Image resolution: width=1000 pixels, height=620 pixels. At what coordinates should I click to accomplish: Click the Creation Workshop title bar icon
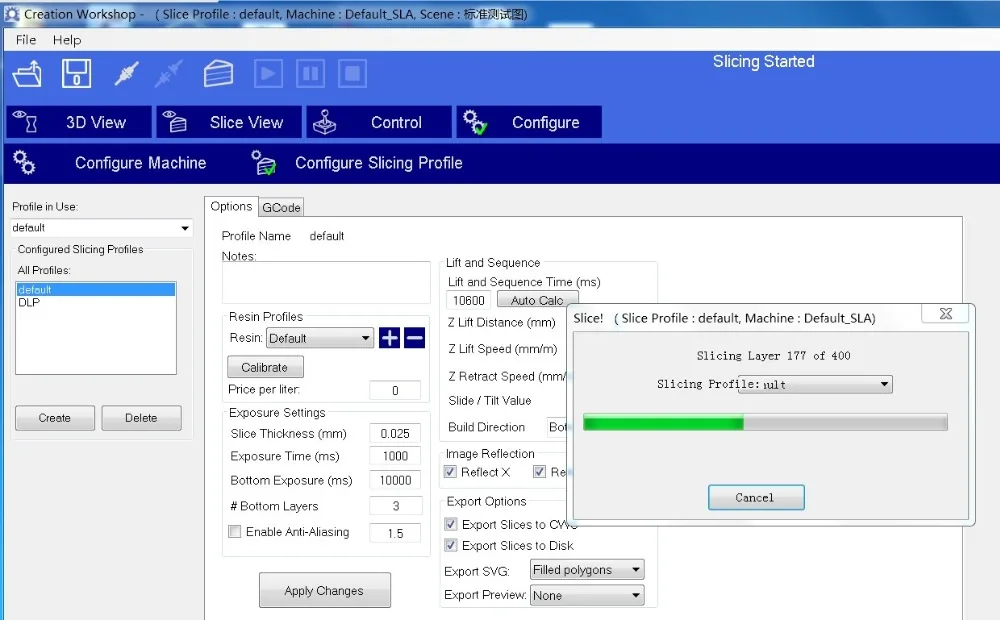tap(11, 13)
